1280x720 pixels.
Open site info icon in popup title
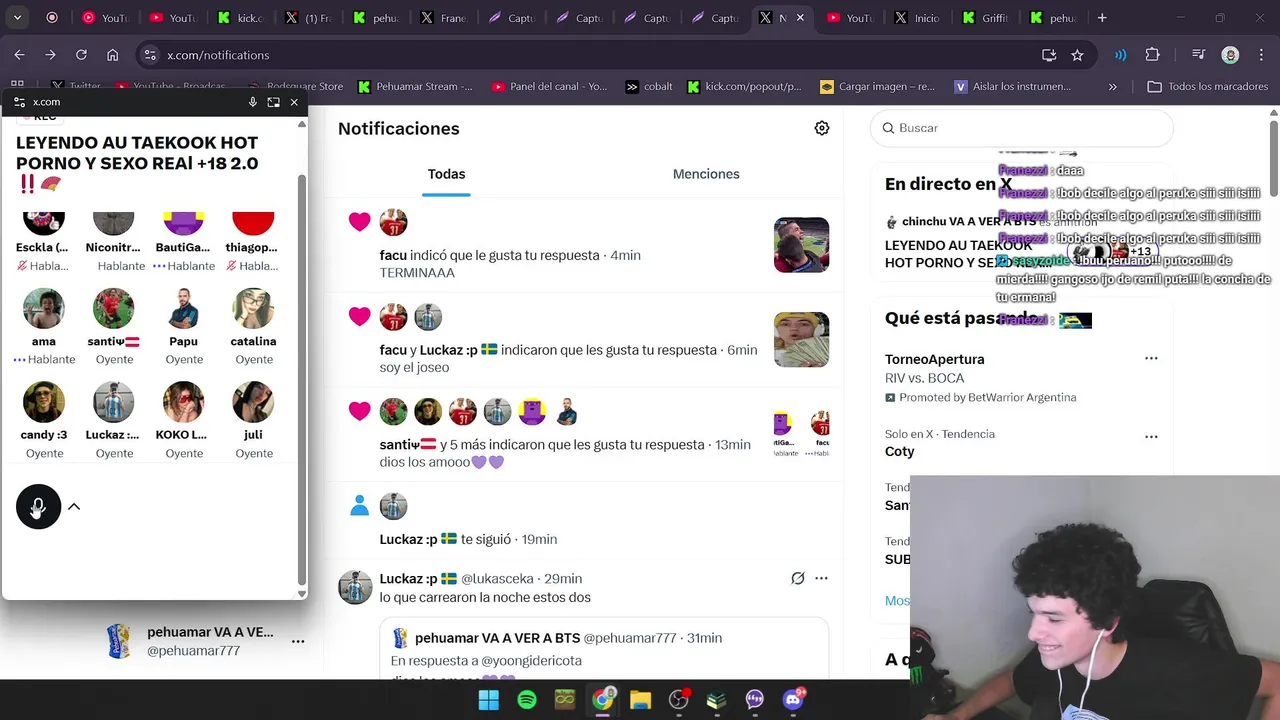[19, 102]
